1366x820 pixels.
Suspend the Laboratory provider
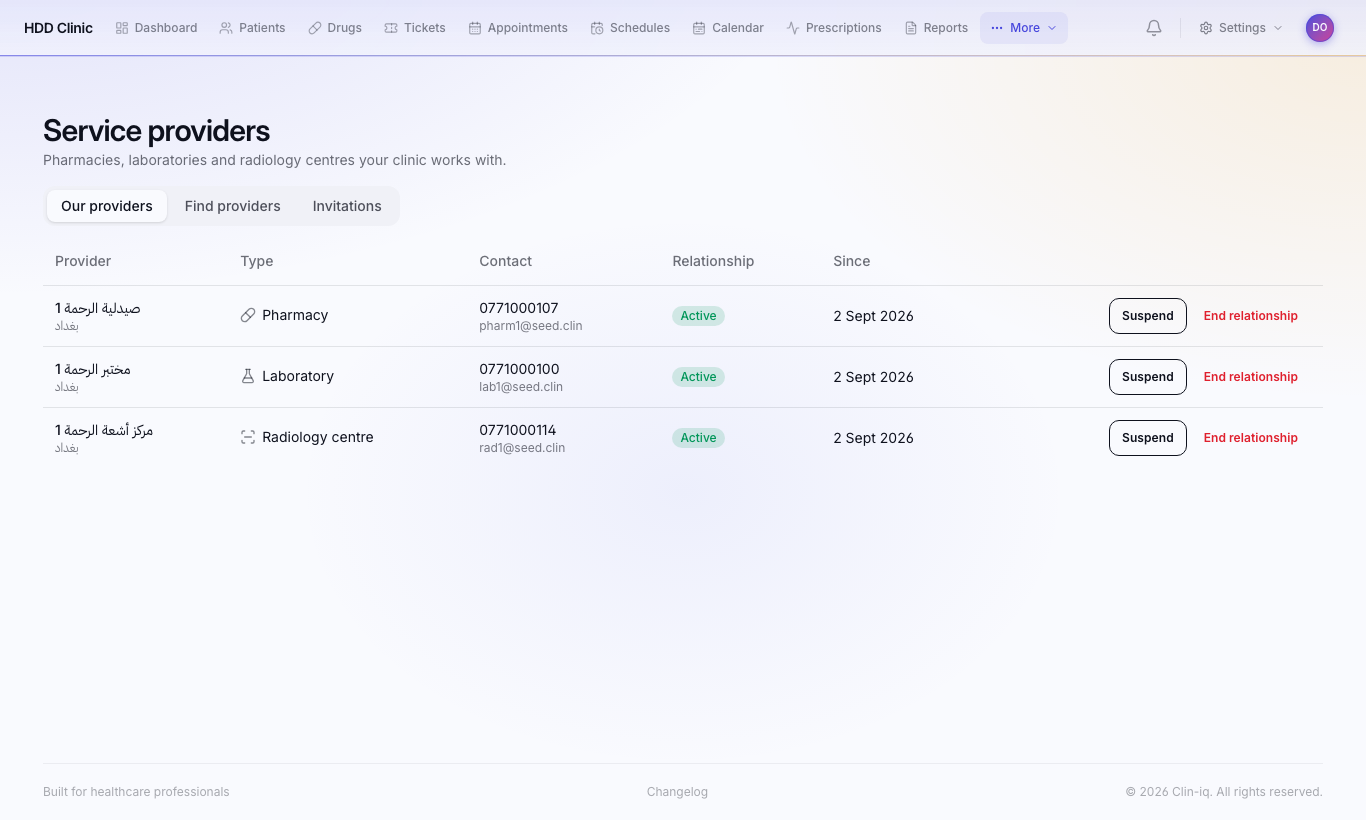(1148, 377)
